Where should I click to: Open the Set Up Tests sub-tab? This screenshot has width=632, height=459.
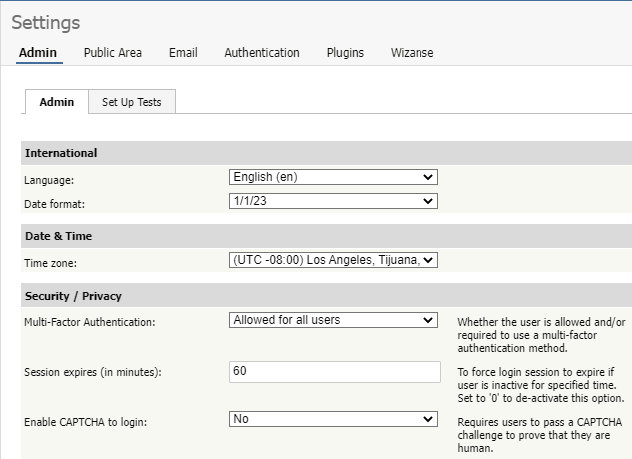coord(132,102)
